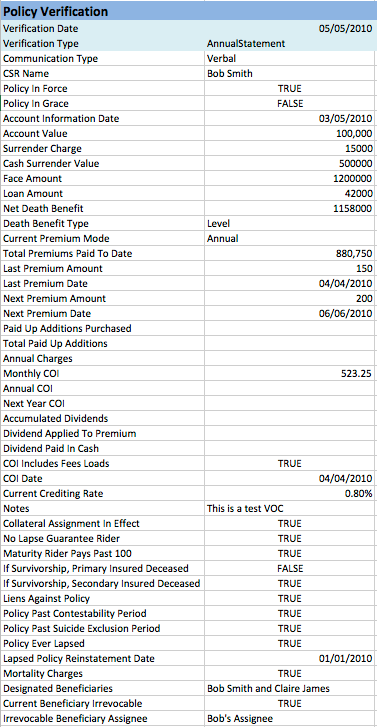The width and height of the screenshot is (377, 727).
Task: Click the Lapsed Policy Reinstatement Date 01/01/2010
Action: pos(290,658)
